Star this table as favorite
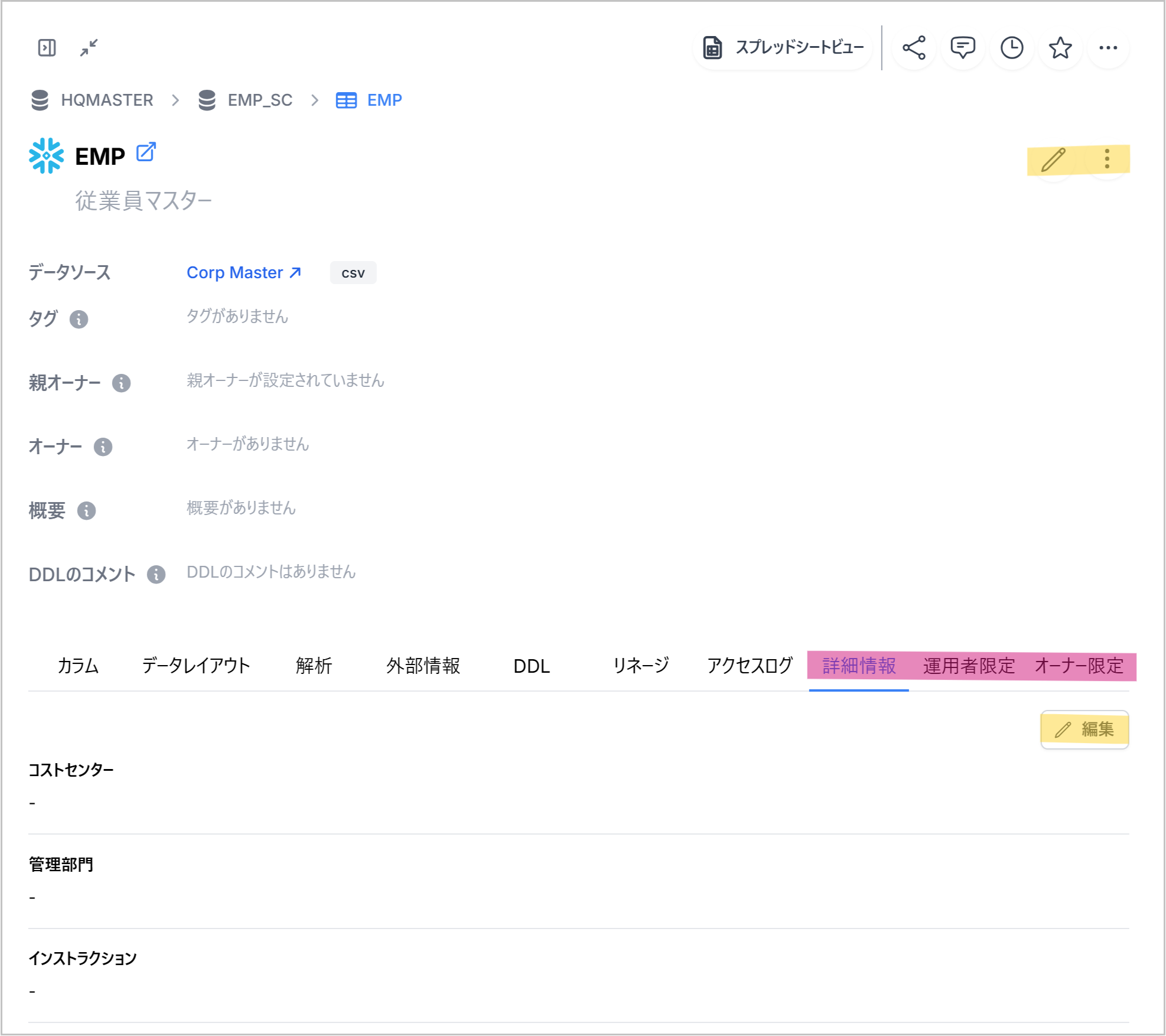The width and height of the screenshot is (1166, 1036). point(1060,48)
